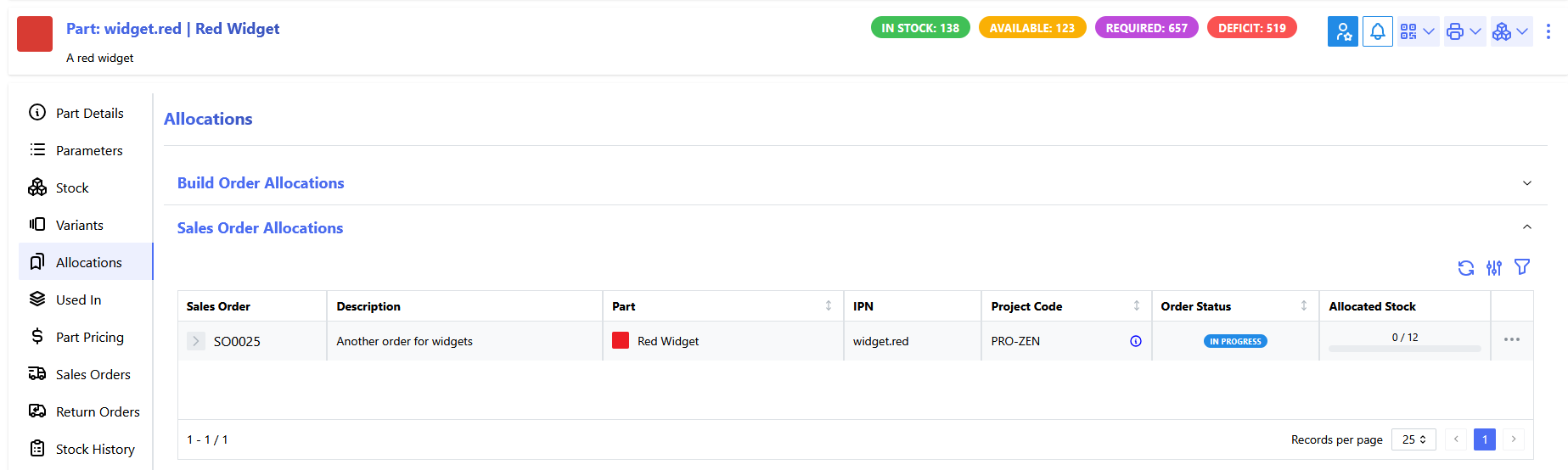Open the stock actions boxes dropdown

[1510, 31]
